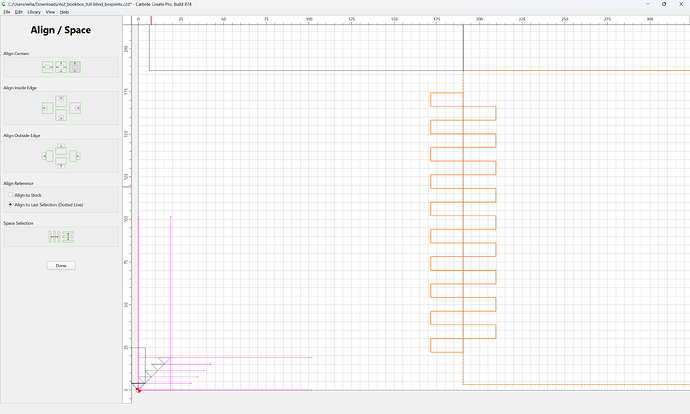Open the File menu
The width and height of the screenshot is (690, 414).
[x=7, y=12]
